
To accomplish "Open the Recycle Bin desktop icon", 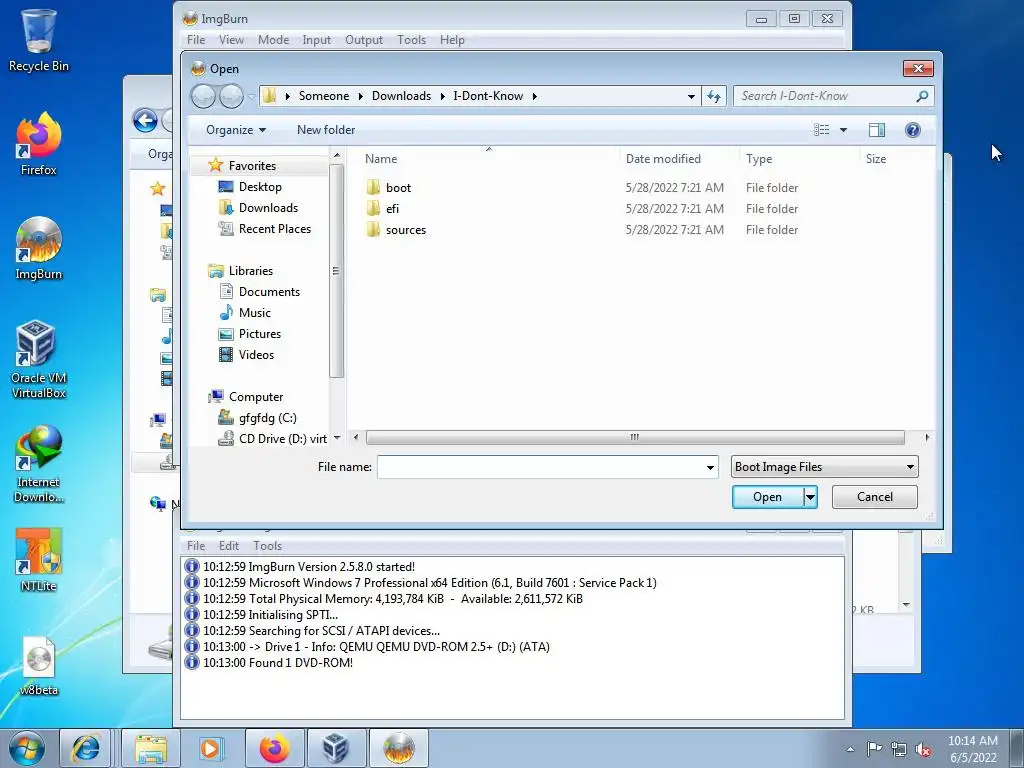I will [39, 39].
